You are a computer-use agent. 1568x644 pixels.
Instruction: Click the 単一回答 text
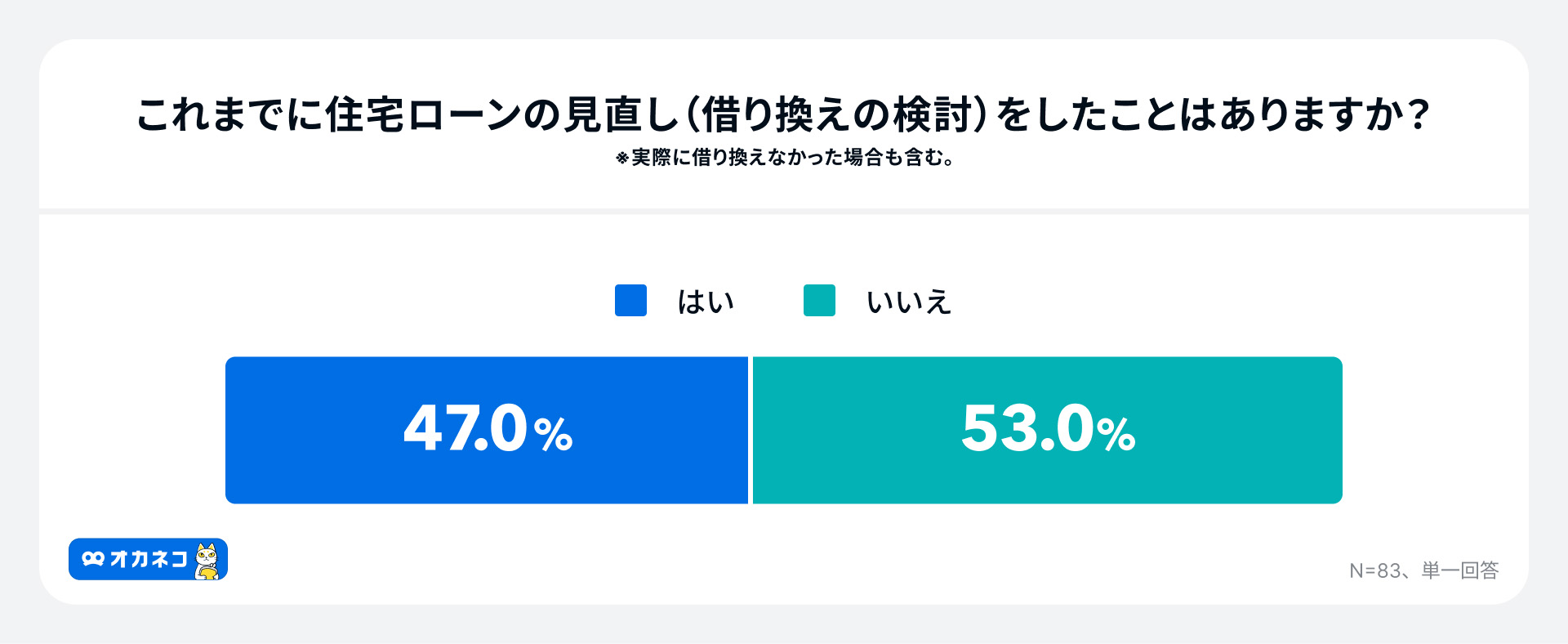coord(1460,570)
